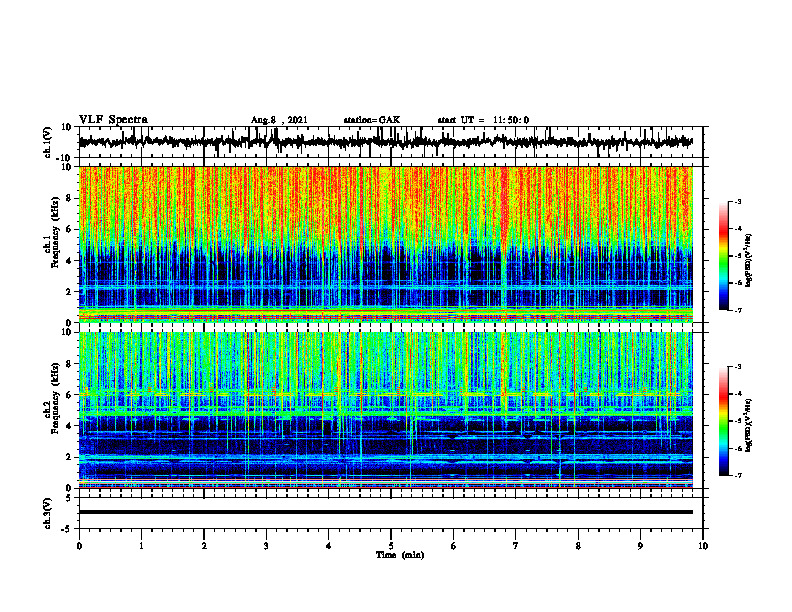Click time-axis tick label "9" at bottom
This screenshot has height=612, width=792.
[640, 546]
